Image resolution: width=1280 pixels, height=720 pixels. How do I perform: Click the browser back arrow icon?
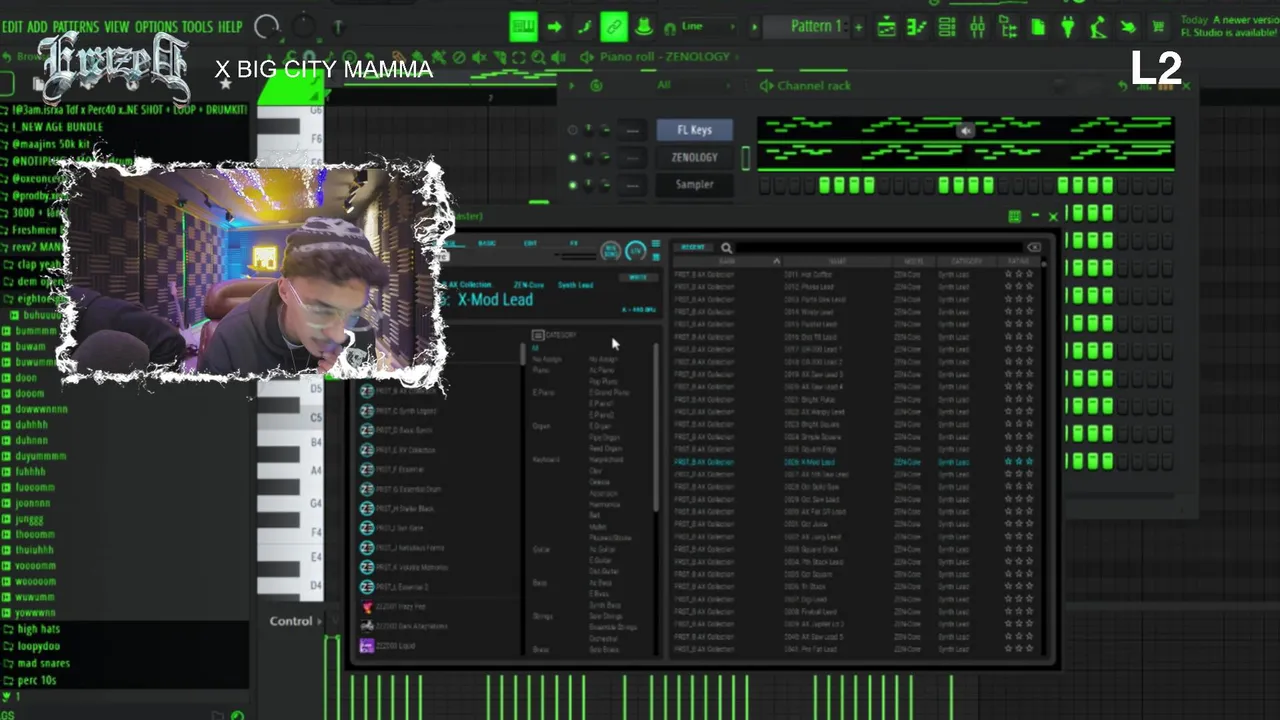click(x=7, y=57)
